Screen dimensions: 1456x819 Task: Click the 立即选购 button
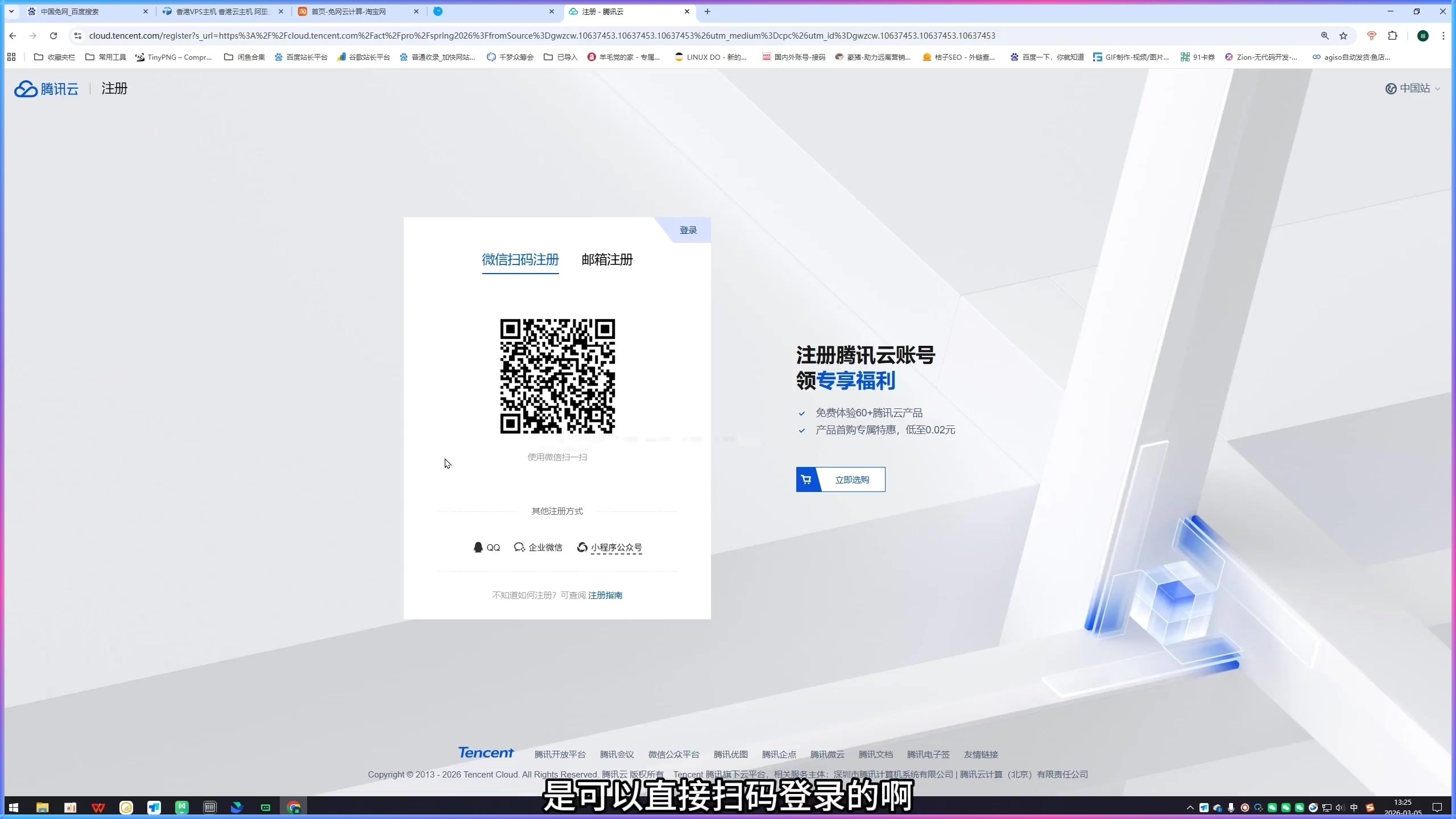(x=841, y=479)
